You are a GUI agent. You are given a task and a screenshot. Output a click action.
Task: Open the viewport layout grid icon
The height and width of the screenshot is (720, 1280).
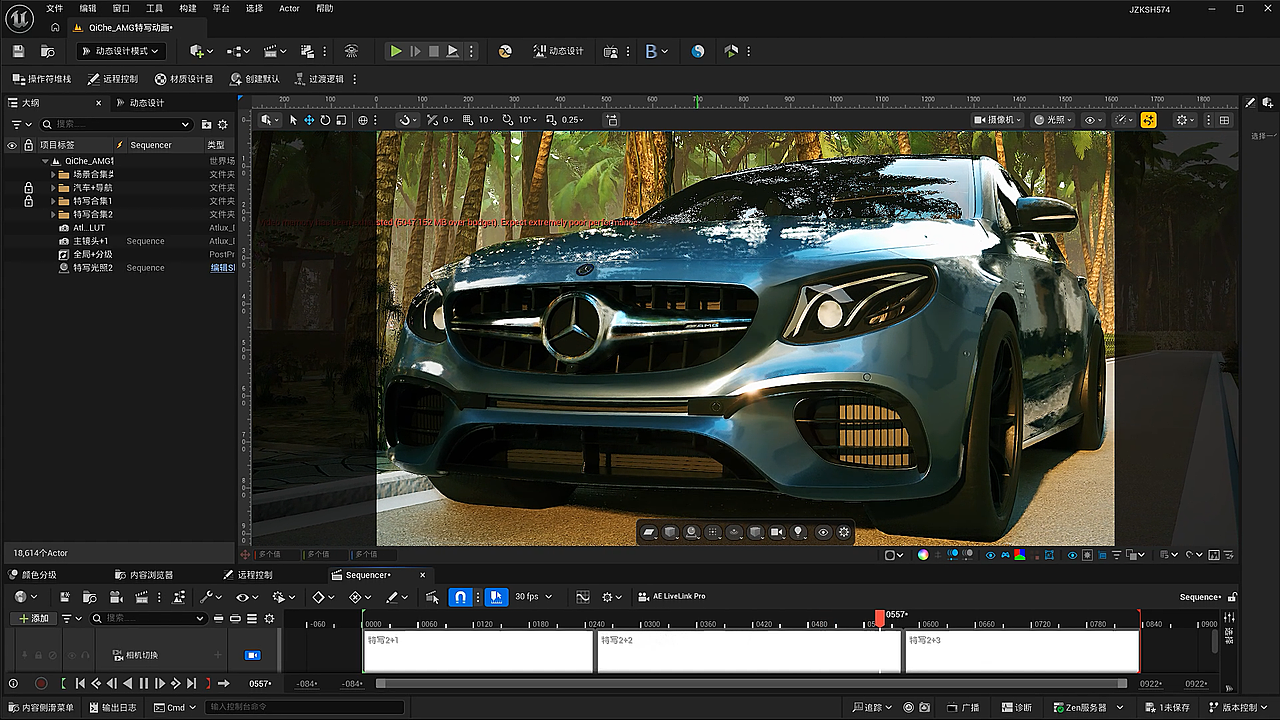pyautogui.click(x=1224, y=120)
